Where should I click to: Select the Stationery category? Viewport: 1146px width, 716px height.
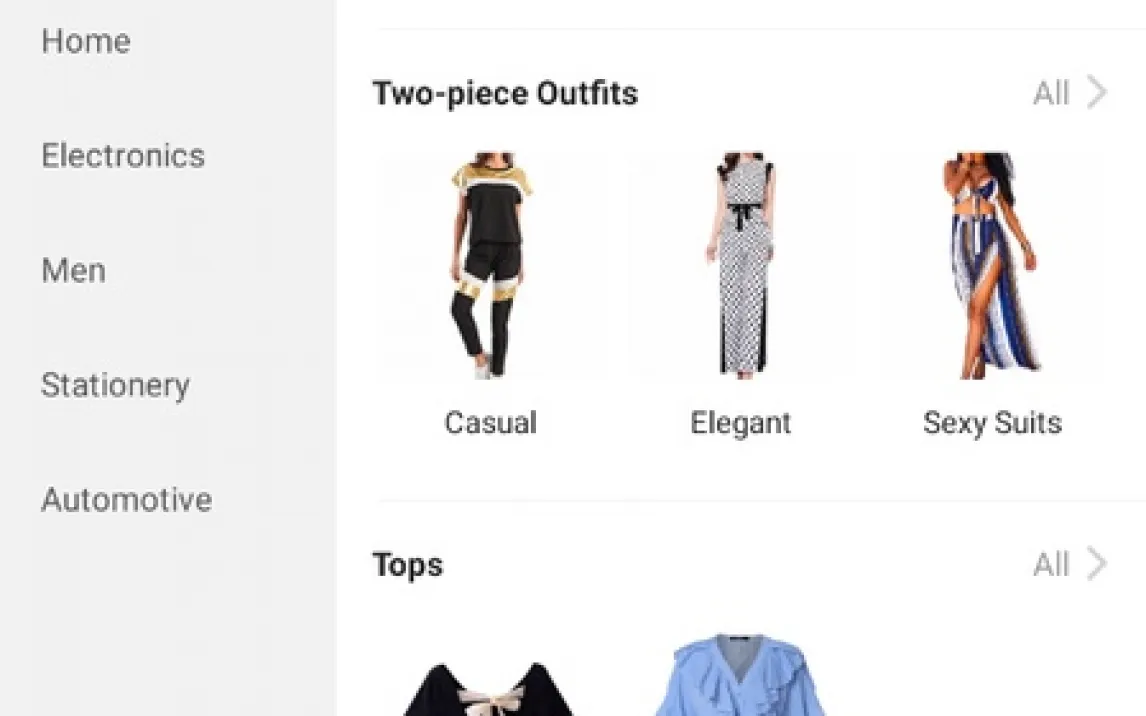115,385
